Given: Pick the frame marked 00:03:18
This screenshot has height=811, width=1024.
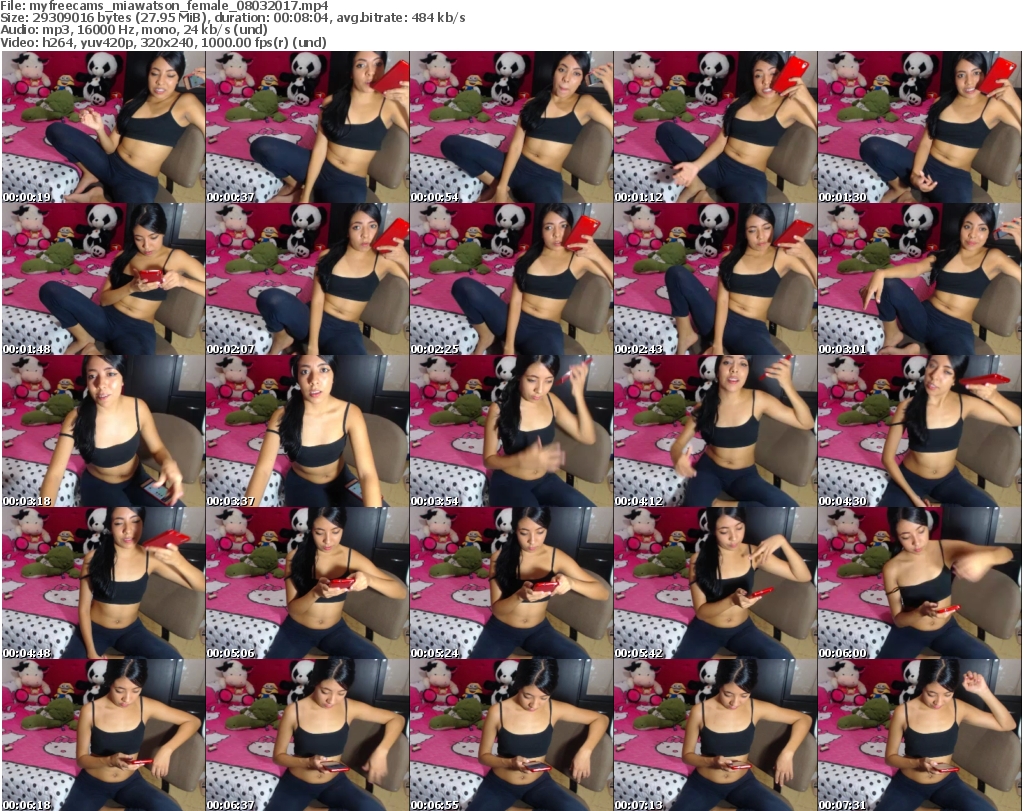Looking at the screenshot, I should click(104, 432).
